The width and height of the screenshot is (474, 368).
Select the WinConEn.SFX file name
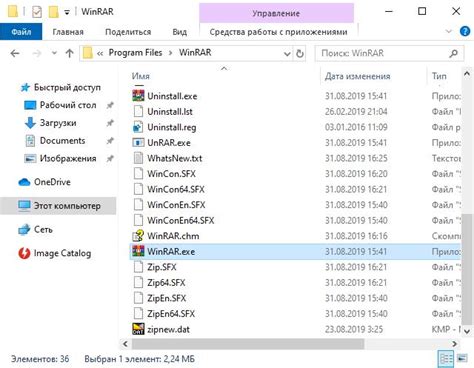point(176,205)
